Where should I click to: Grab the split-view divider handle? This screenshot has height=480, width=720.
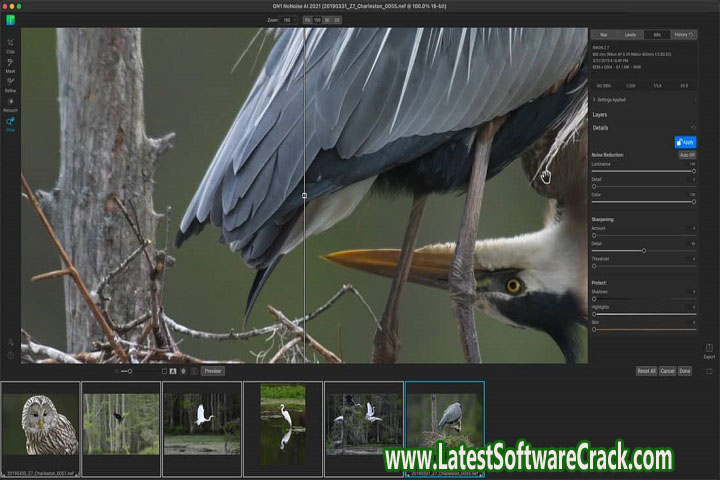[x=304, y=196]
